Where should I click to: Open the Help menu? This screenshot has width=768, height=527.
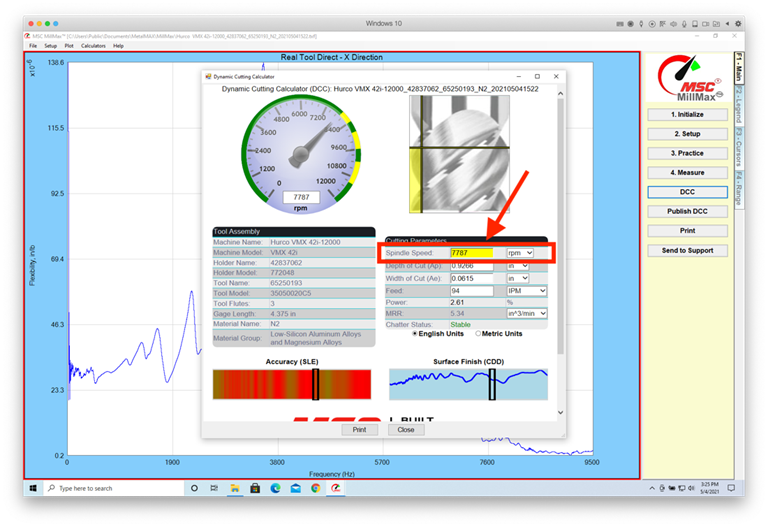point(119,46)
